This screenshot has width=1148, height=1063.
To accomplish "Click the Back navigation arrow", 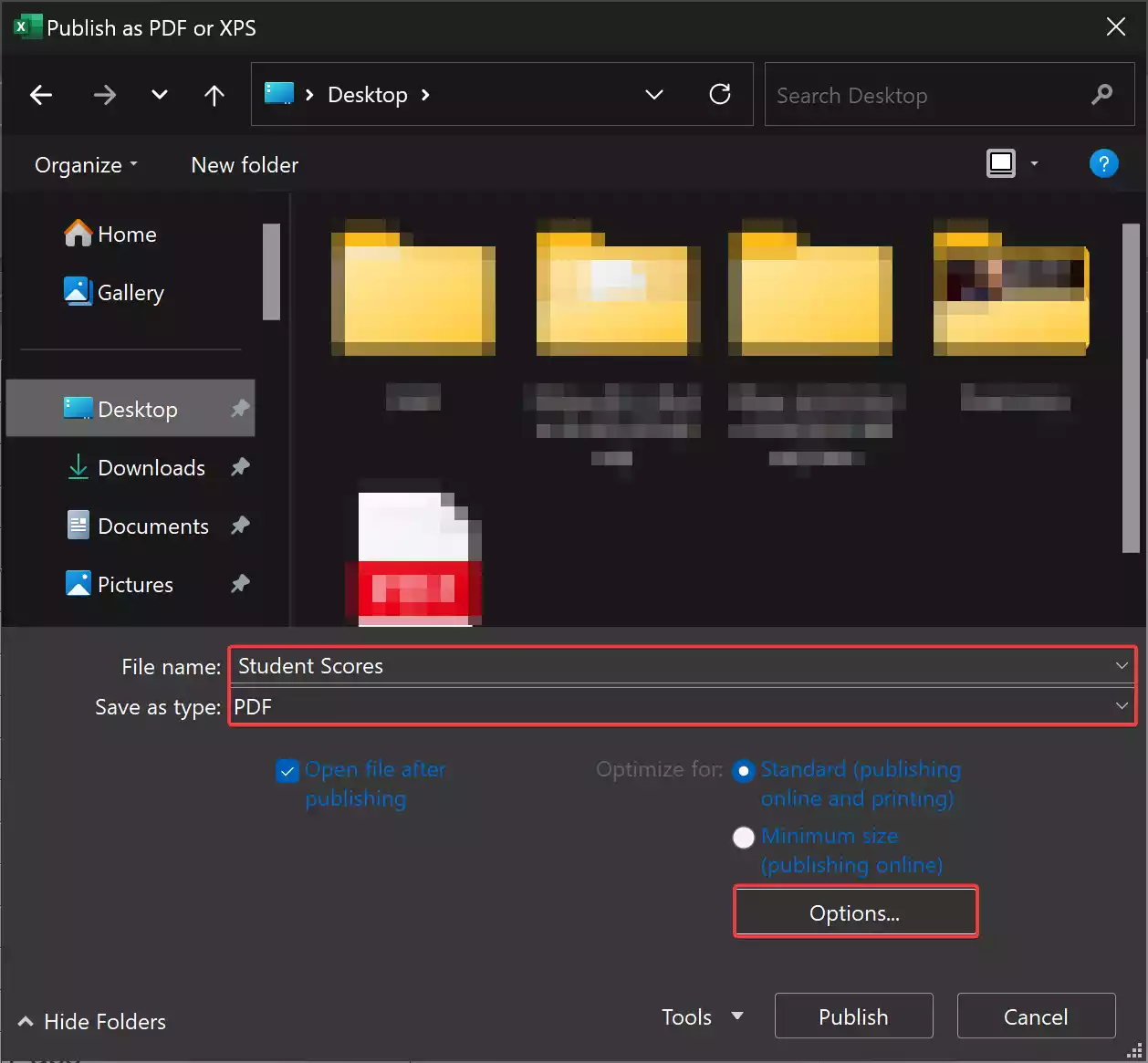I will pyautogui.click(x=41, y=95).
